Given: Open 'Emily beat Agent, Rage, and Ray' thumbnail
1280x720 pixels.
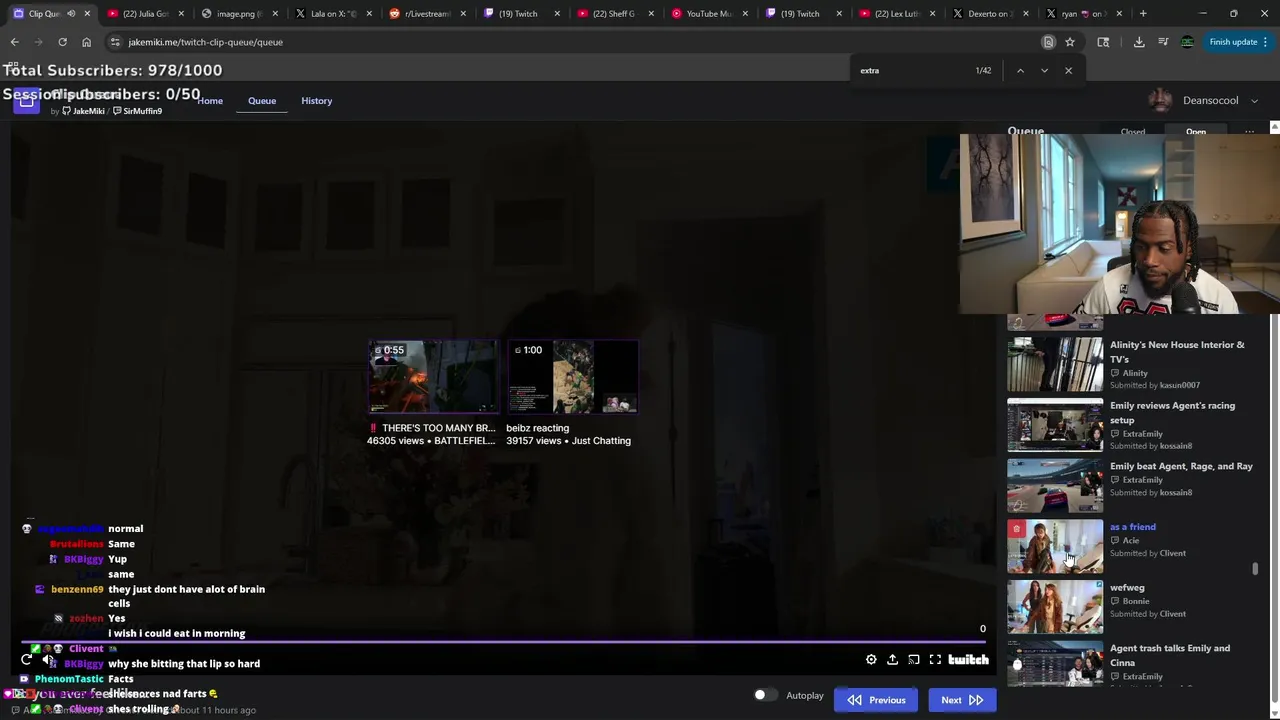Looking at the screenshot, I should [x=1055, y=486].
